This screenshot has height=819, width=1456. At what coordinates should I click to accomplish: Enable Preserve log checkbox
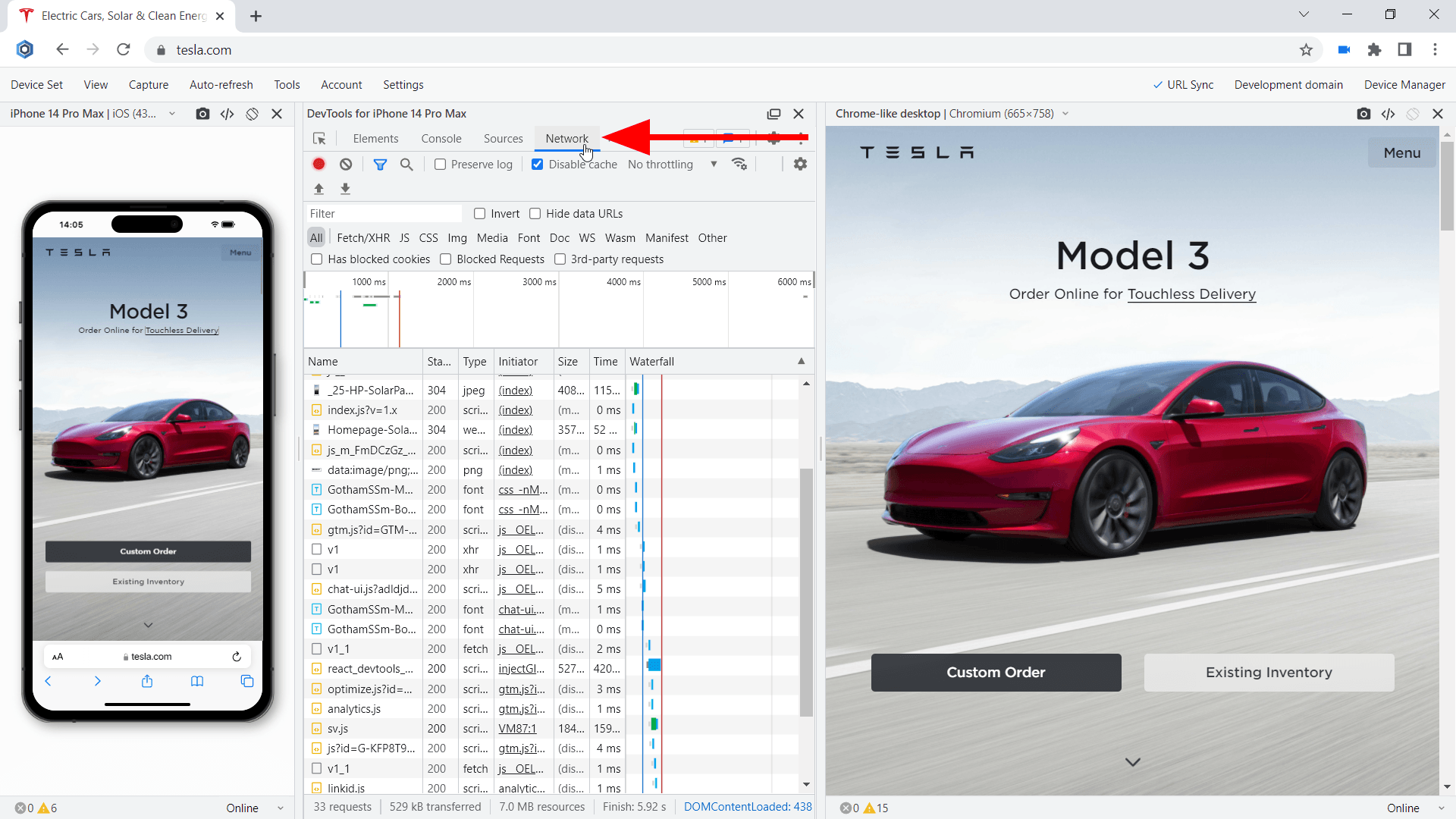coord(440,165)
